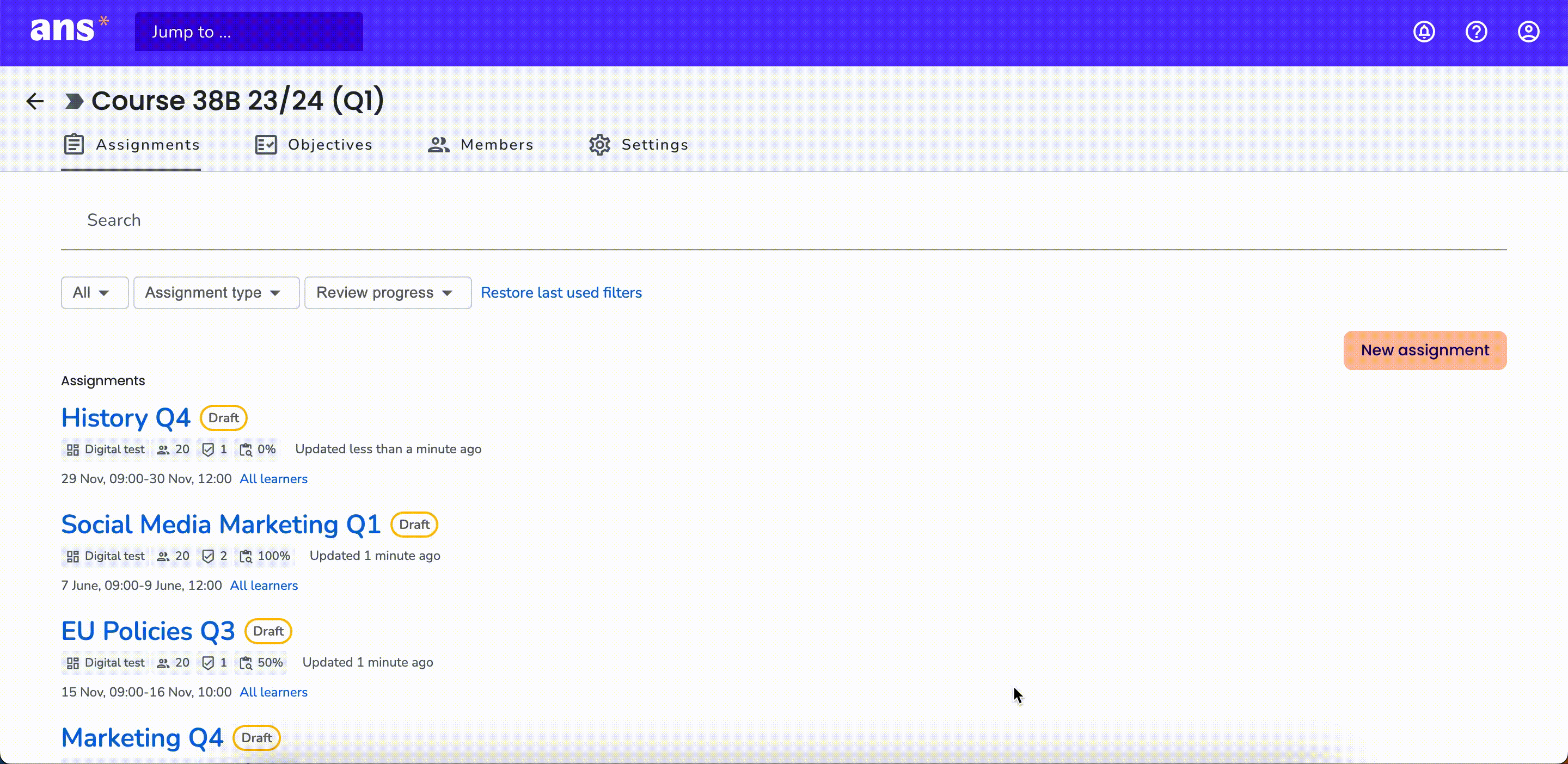Click the Draft badge beside EU Policies Q3
Image resolution: width=1568 pixels, height=764 pixels.
coord(268,631)
